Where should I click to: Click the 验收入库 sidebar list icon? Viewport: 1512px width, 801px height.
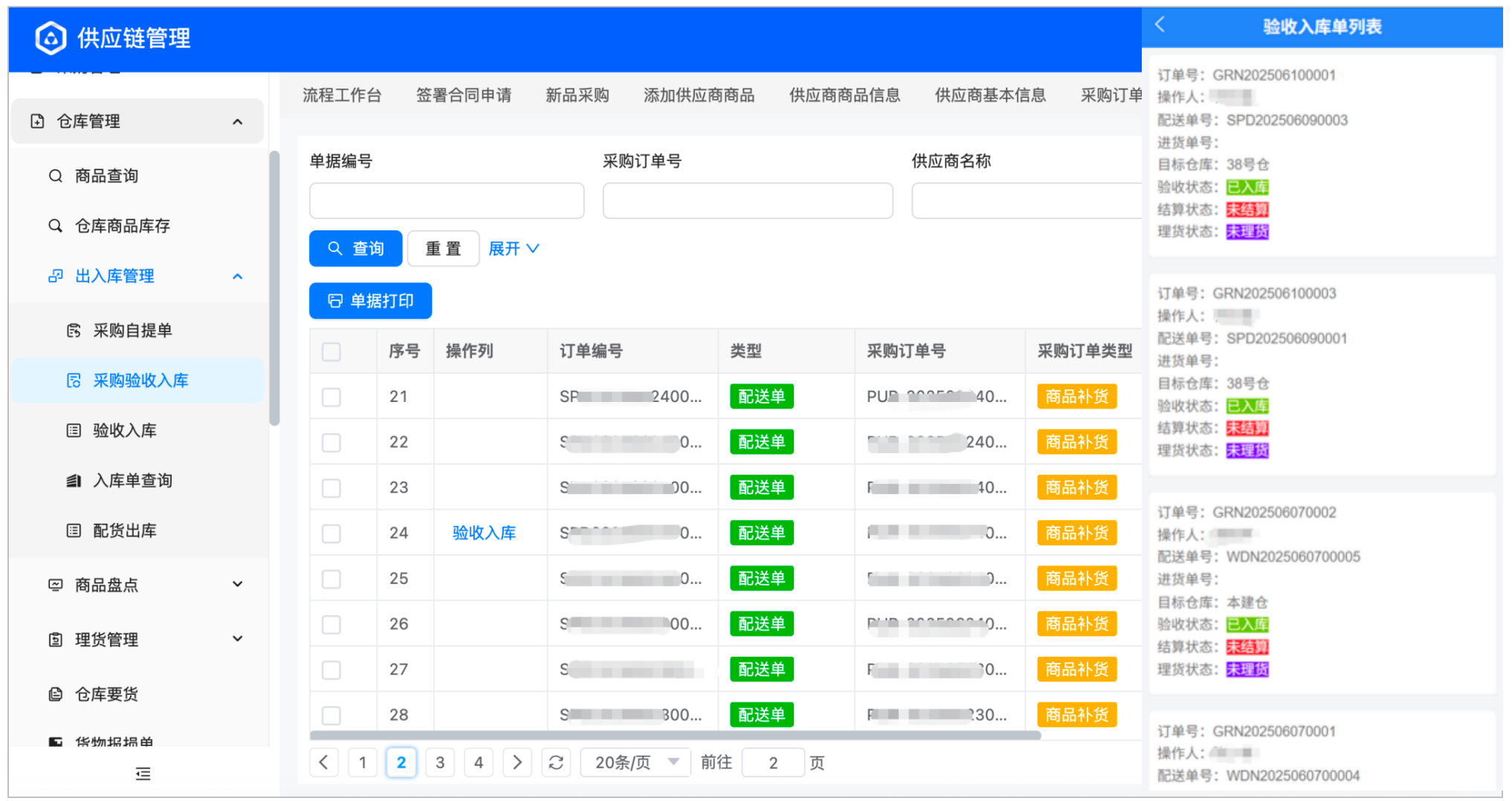click(x=74, y=430)
